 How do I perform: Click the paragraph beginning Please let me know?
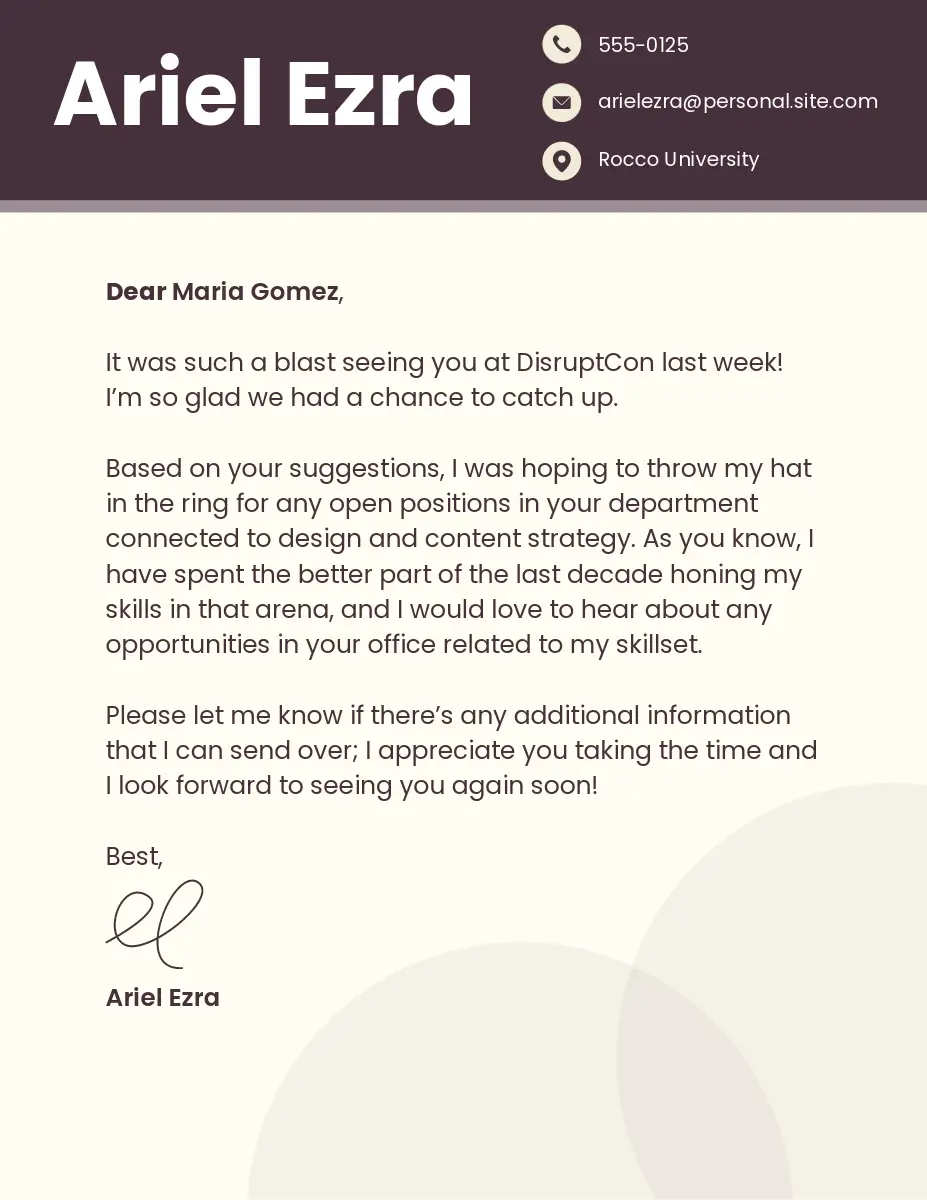point(460,750)
